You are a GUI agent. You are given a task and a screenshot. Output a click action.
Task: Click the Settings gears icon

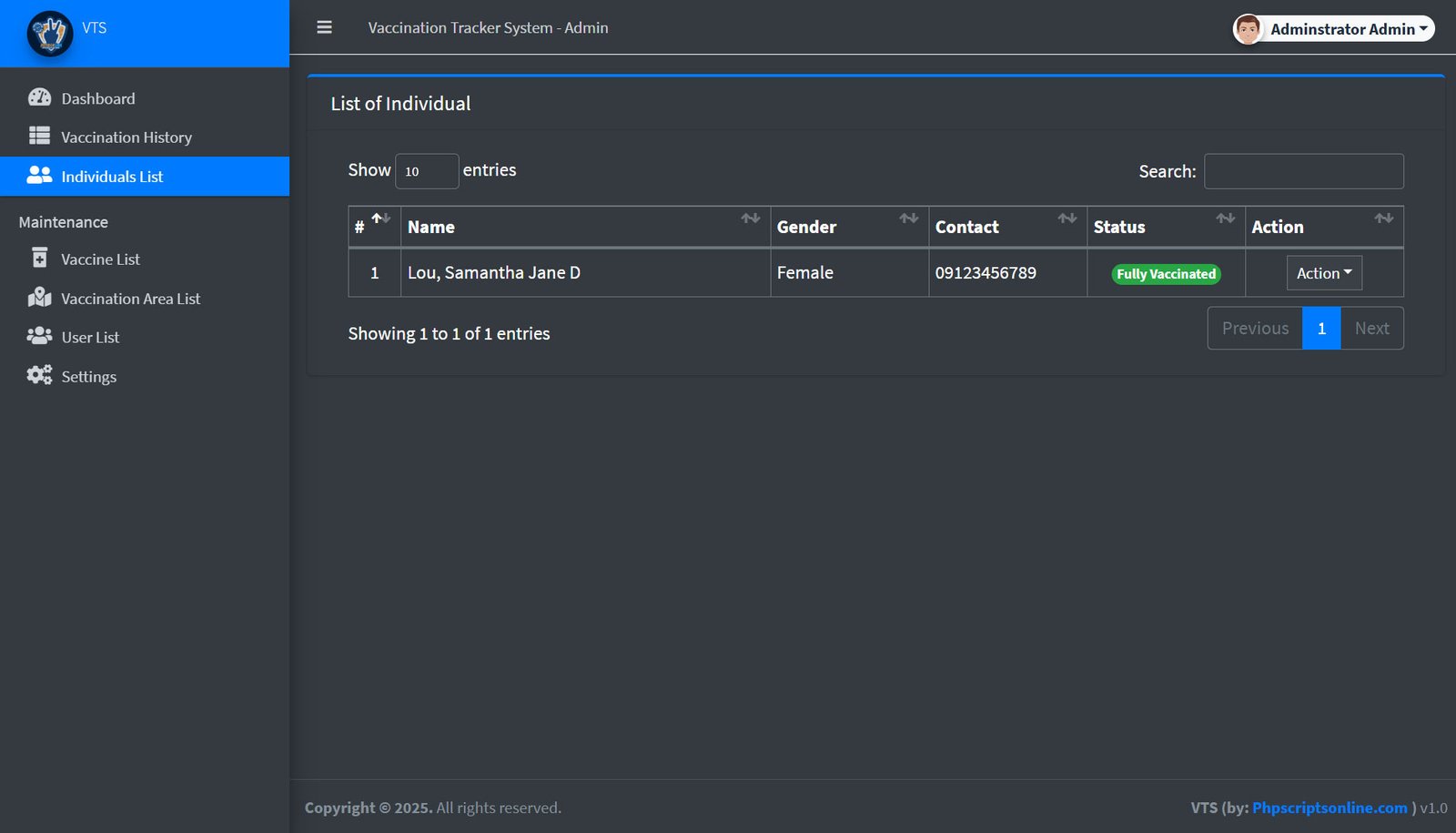tap(39, 375)
